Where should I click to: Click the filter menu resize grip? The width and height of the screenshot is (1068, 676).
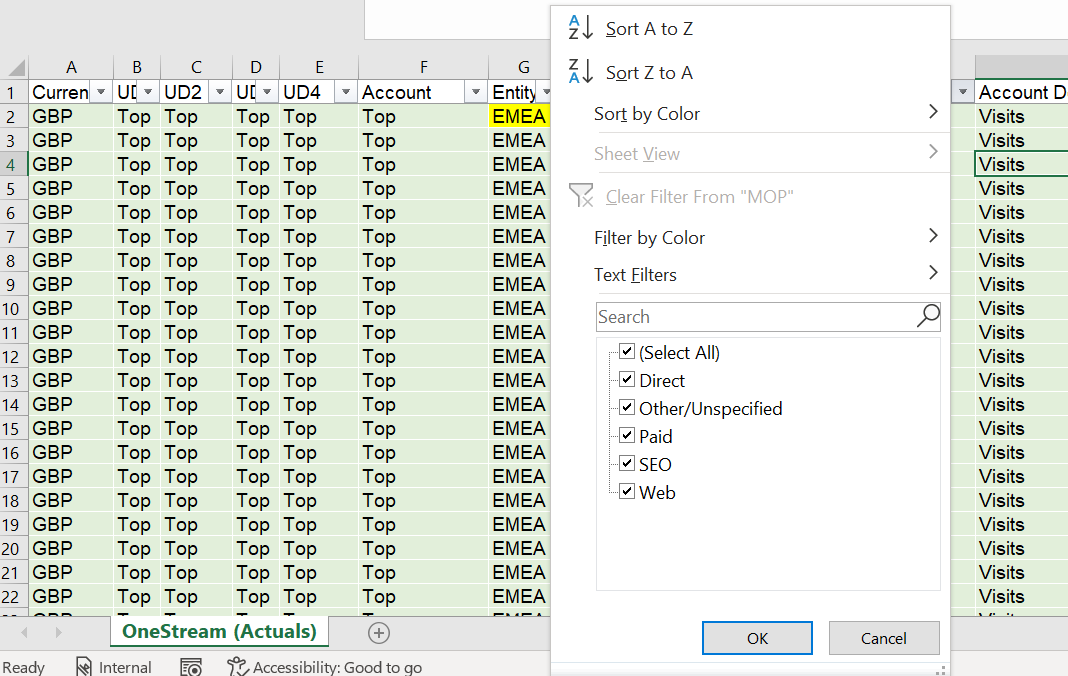click(x=940, y=670)
